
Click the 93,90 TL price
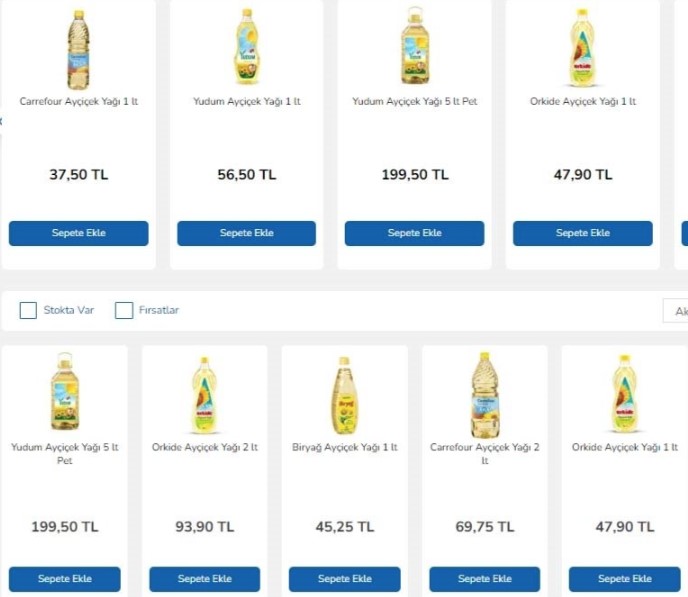click(204, 527)
